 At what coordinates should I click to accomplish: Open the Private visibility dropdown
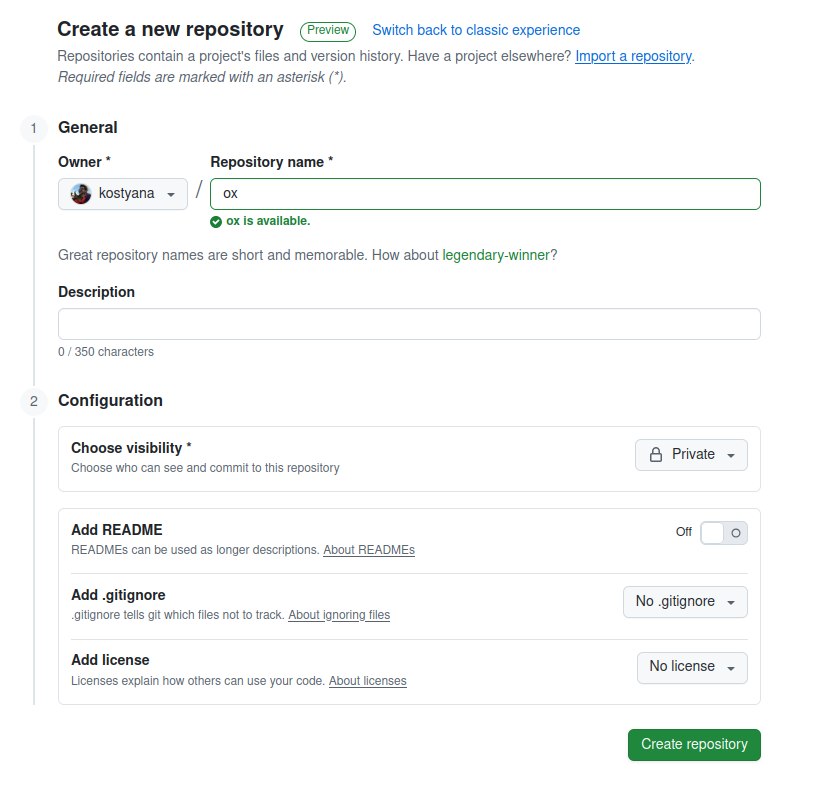pos(691,455)
